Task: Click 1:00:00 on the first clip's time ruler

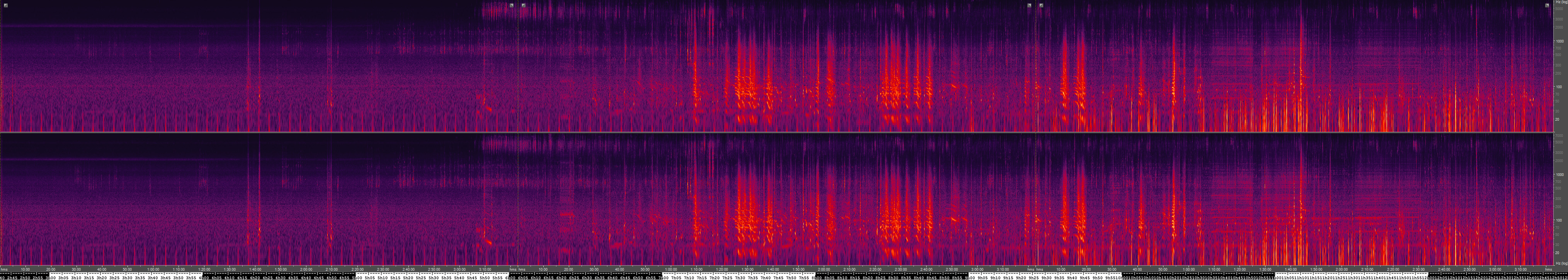Action: (x=153, y=269)
